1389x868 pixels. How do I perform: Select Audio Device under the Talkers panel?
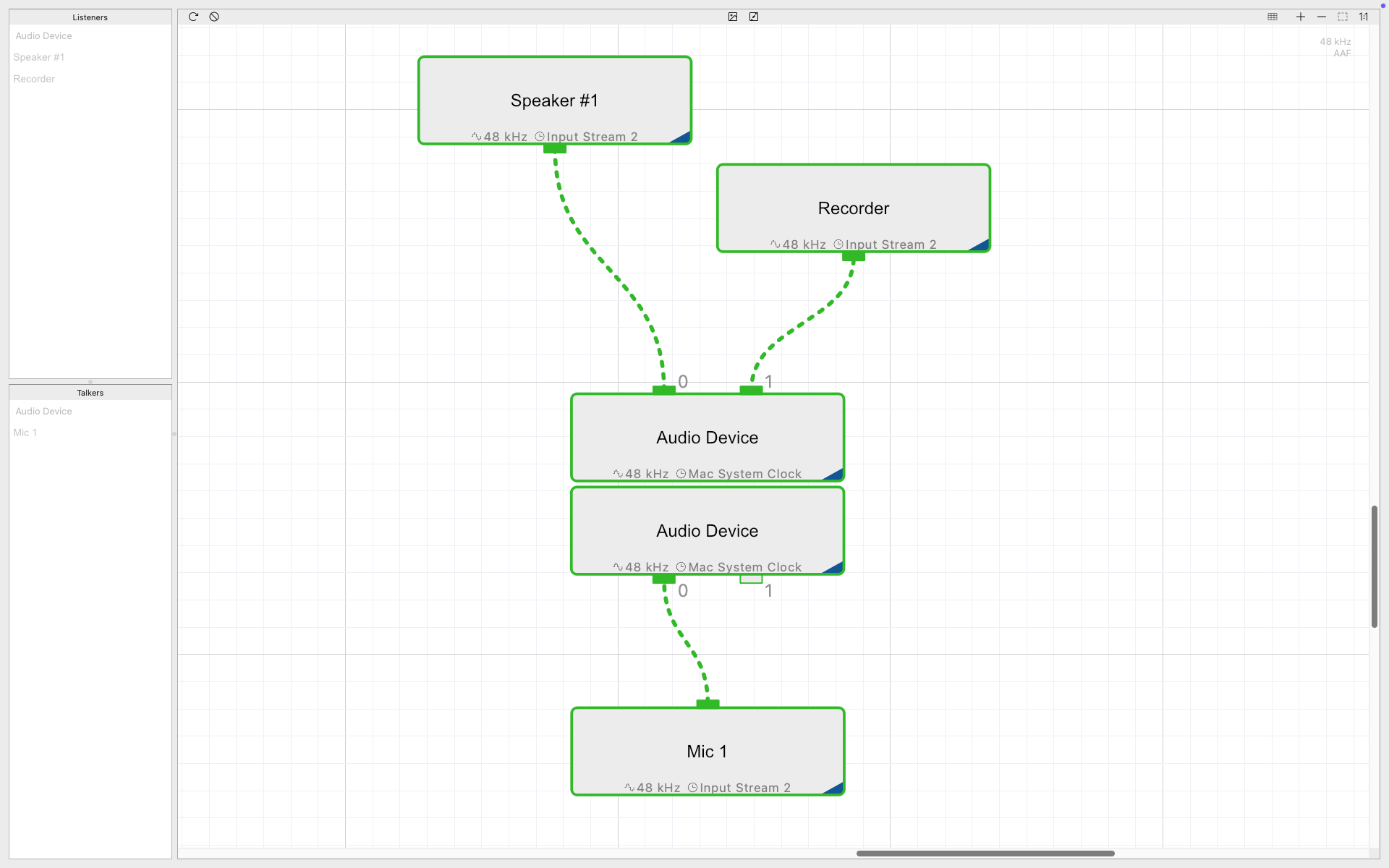tap(43, 411)
